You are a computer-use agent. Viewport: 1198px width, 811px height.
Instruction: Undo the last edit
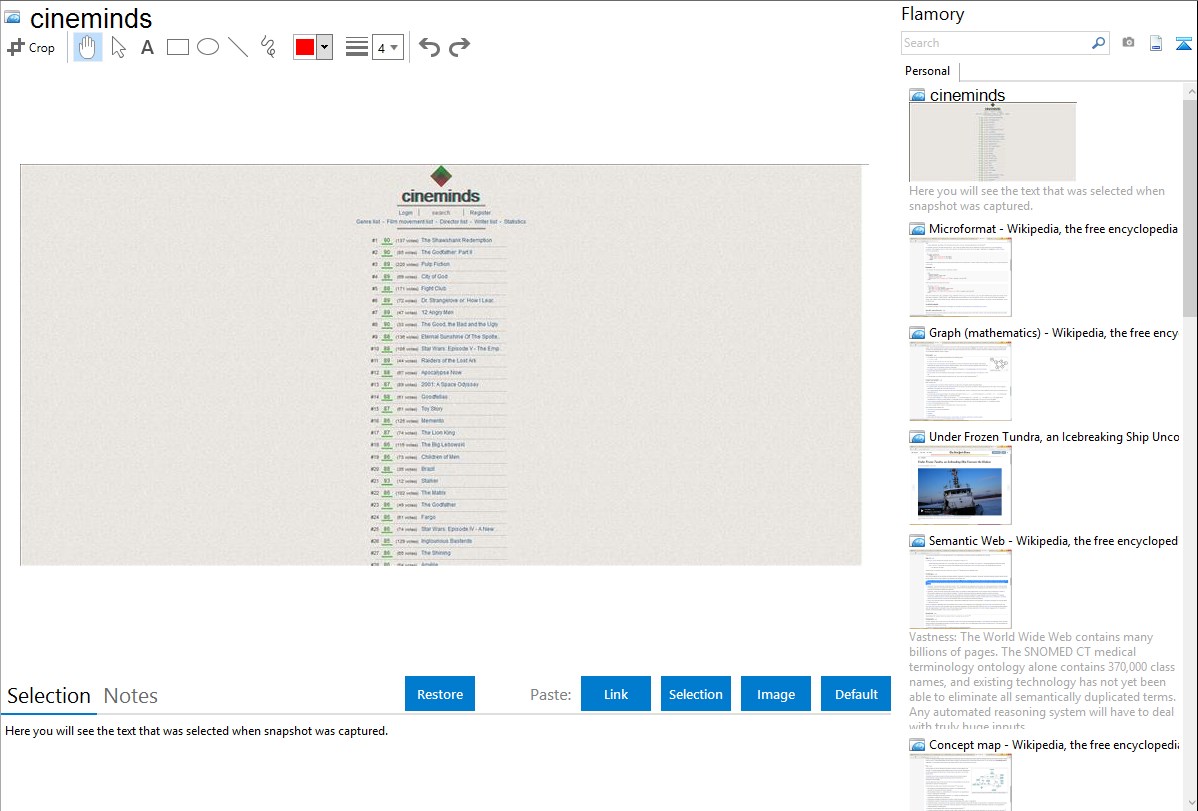(x=429, y=47)
